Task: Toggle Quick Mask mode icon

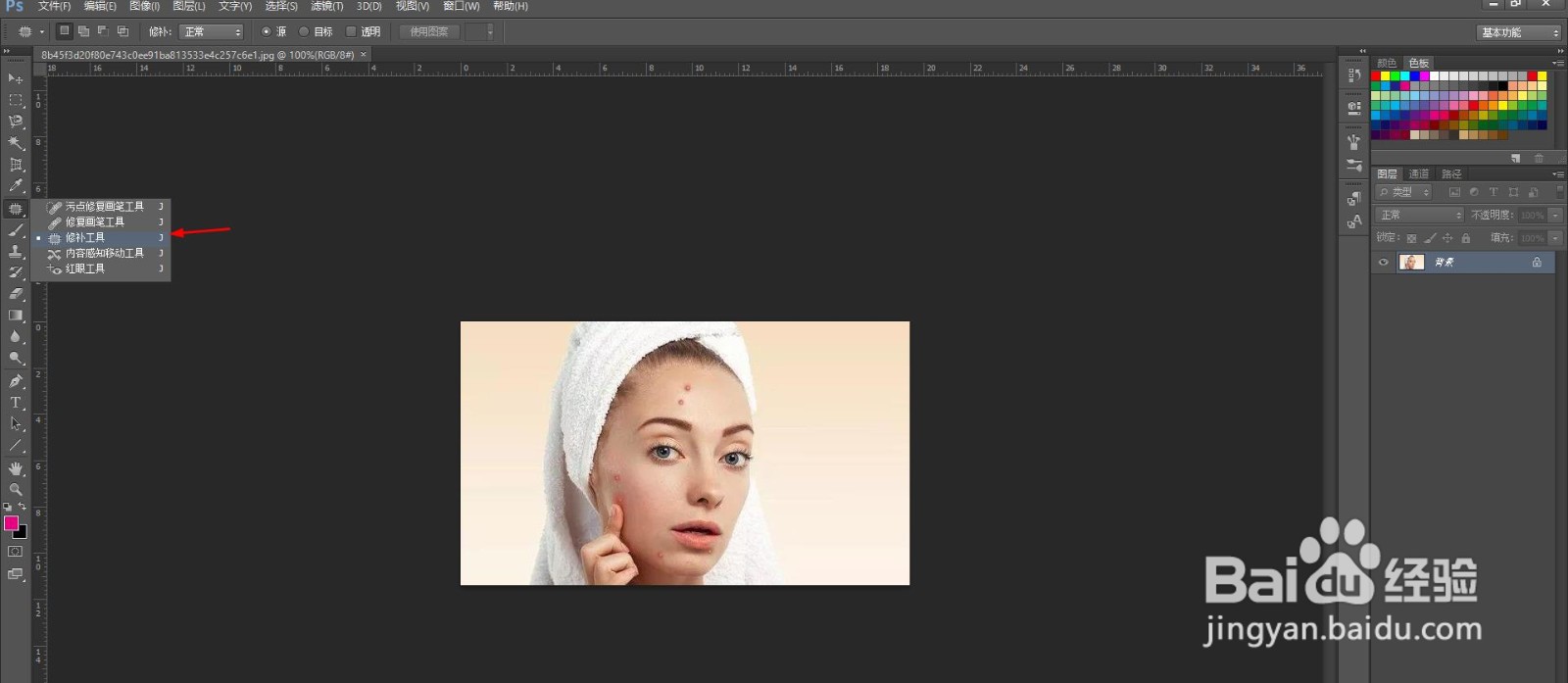Action: click(x=15, y=552)
